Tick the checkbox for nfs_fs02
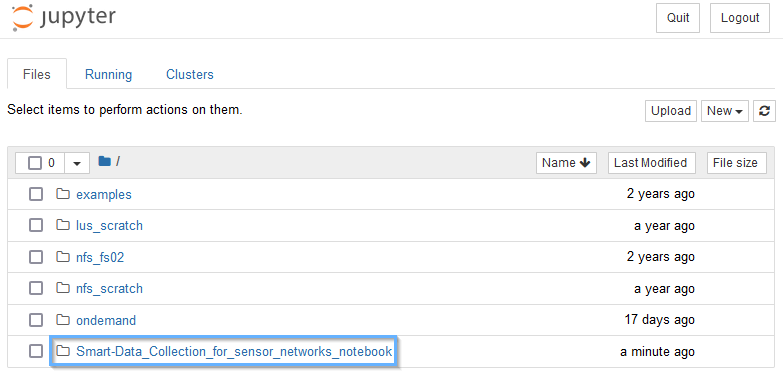Image resolution: width=783 pixels, height=375 pixels. tap(36, 257)
